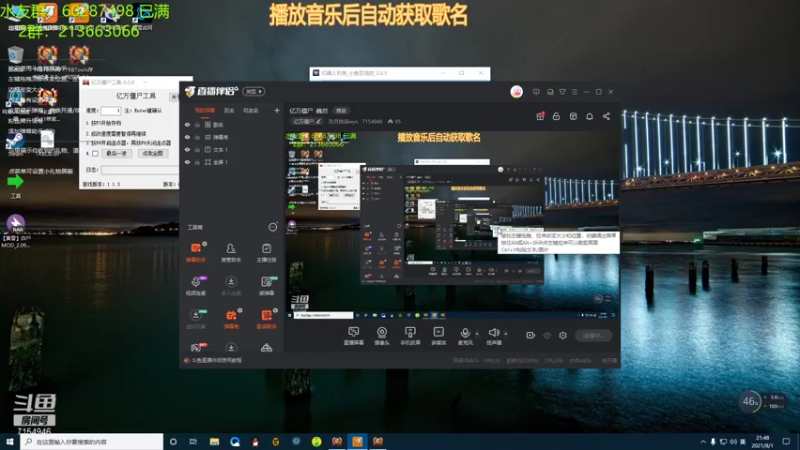Open the 虚拟形象 tool
Viewport: 800px width, 450px height.
tap(195, 319)
